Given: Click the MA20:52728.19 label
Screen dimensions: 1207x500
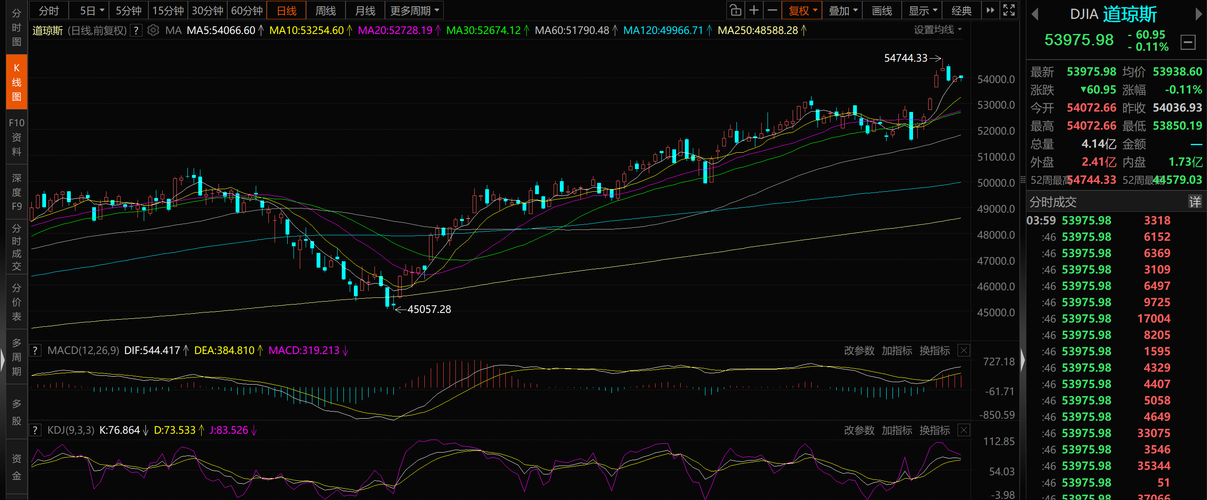Looking at the screenshot, I should click(395, 30).
